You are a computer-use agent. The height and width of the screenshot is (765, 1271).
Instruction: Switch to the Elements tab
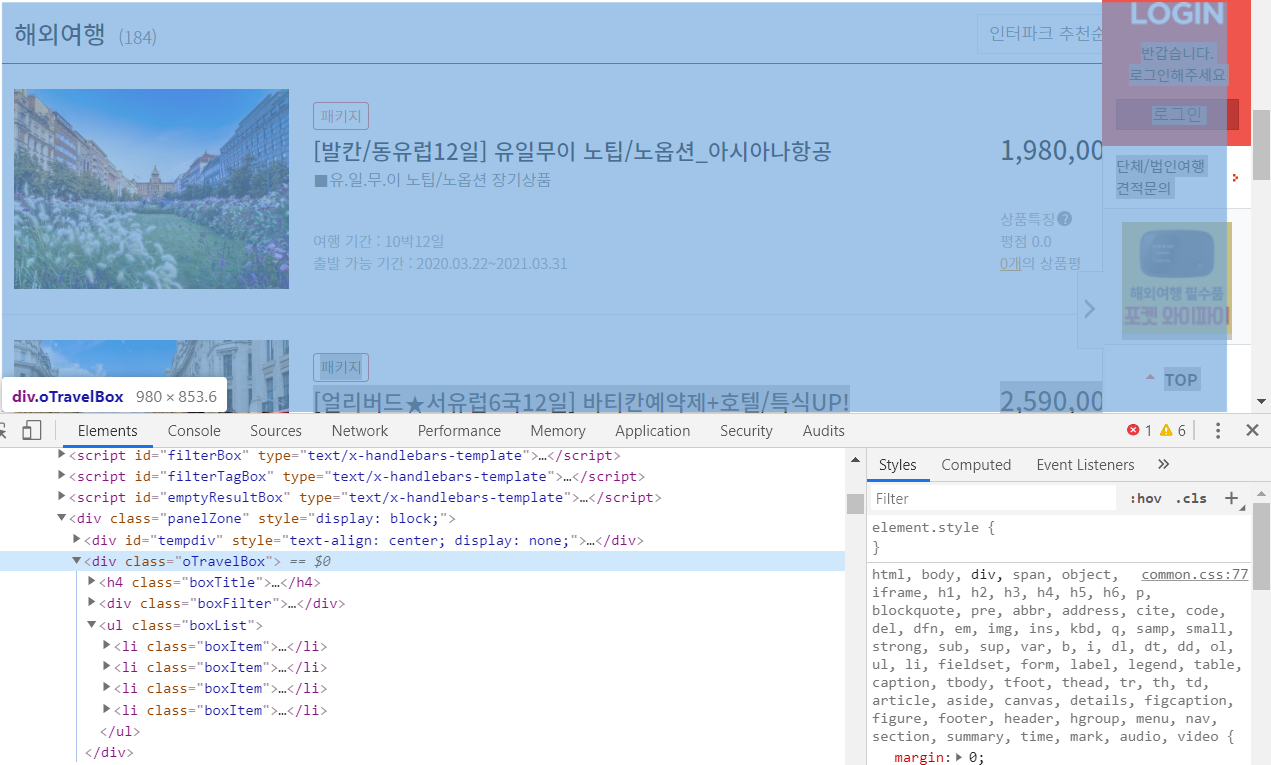107,430
